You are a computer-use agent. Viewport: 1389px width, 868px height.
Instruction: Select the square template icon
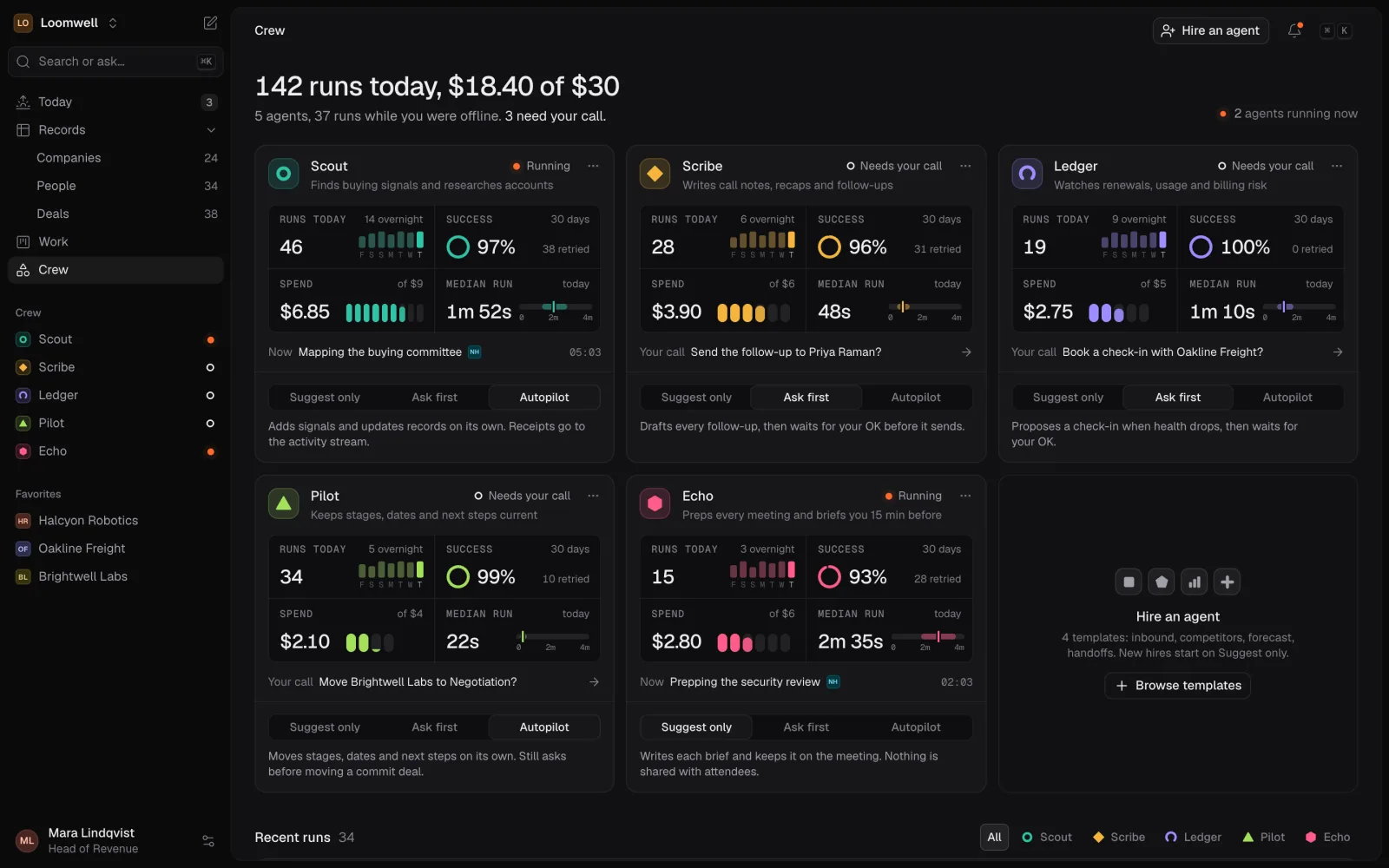click(1129, 582)
